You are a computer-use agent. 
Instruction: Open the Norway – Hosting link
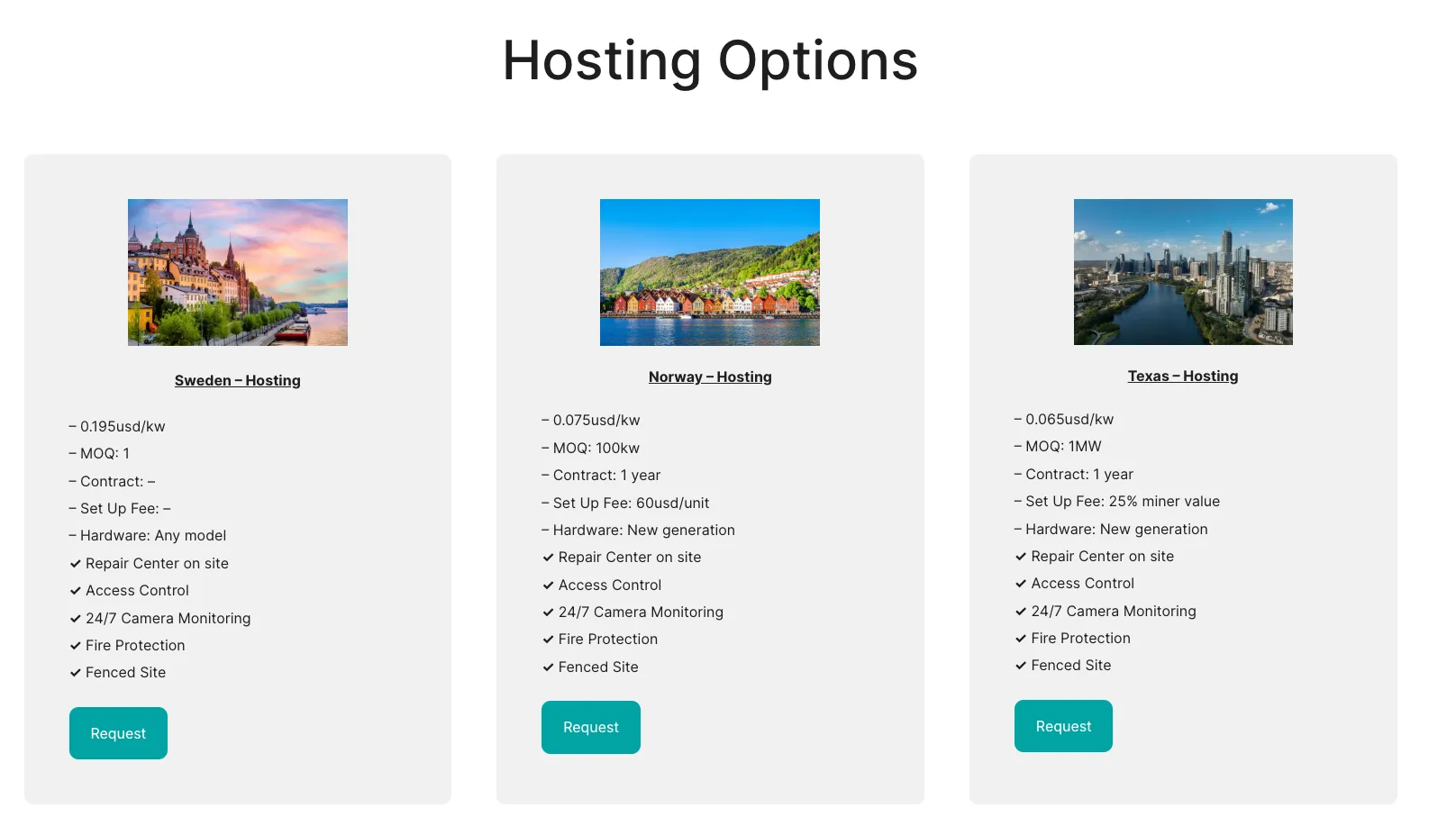click(x=710, y=377)
